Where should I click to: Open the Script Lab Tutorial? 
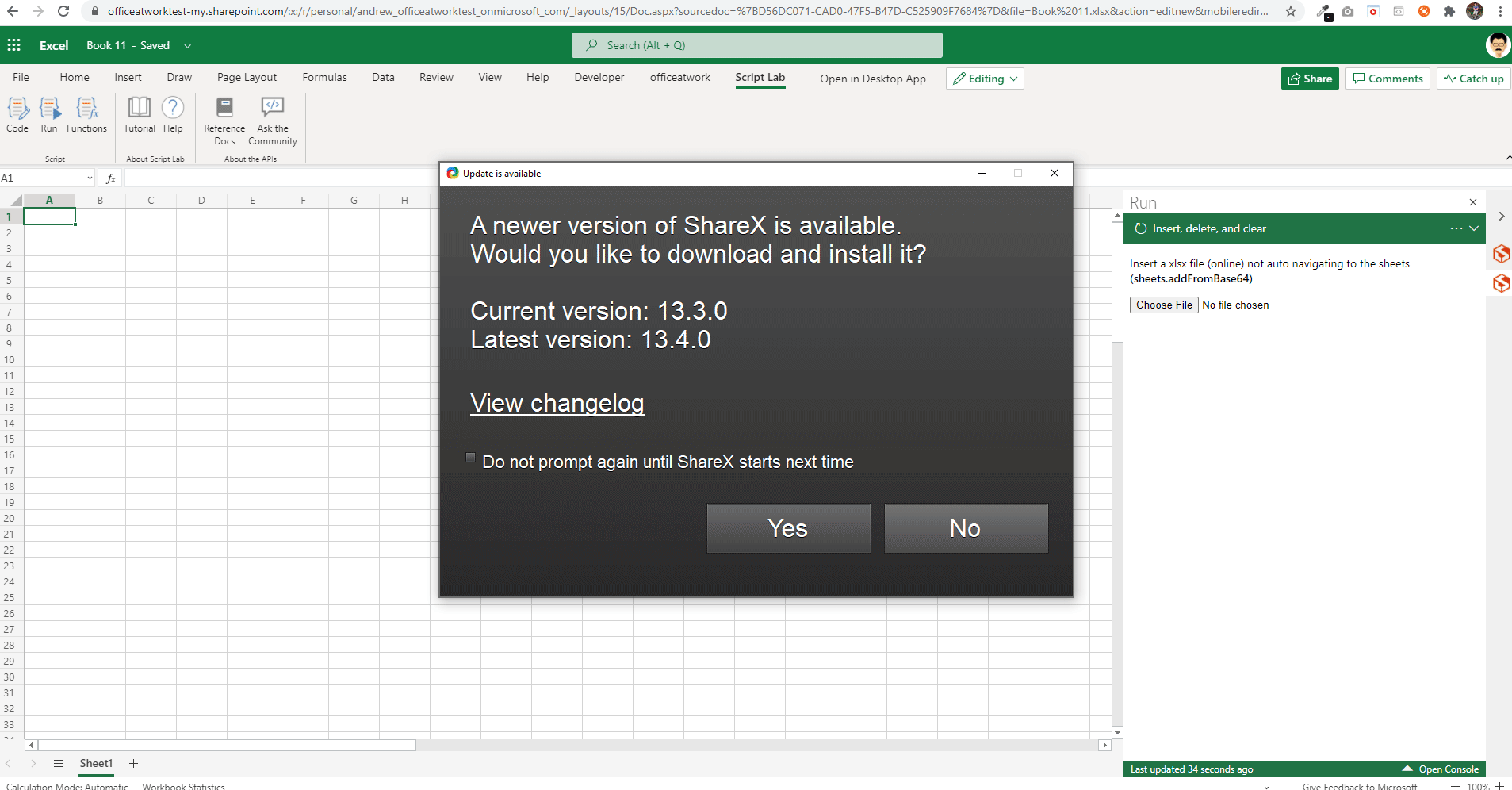(x=139, y=115)
